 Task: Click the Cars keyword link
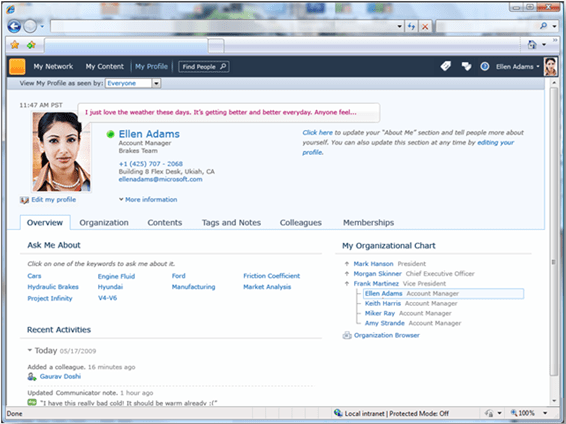[x=34, y=276]
